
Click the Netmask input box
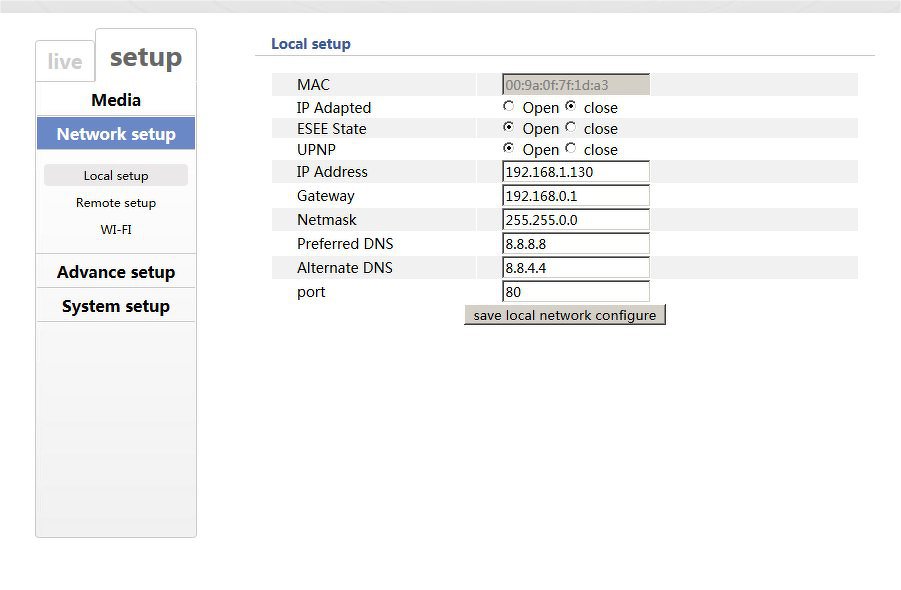[576, 220]
